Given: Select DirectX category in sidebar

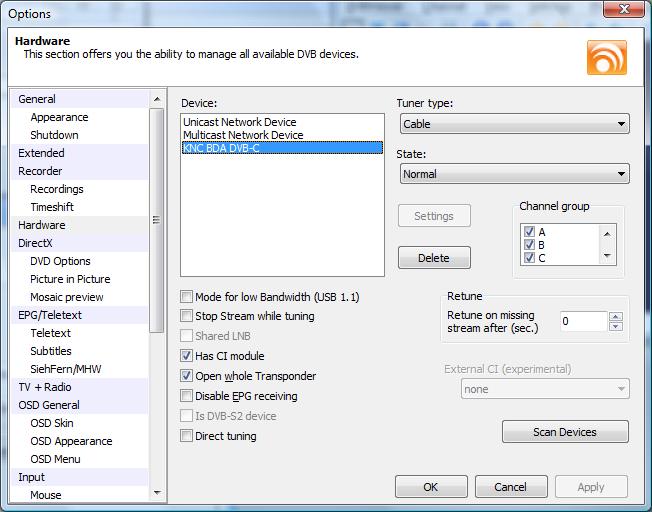Looking at the screenshot, I should click(x=35, y=243).
